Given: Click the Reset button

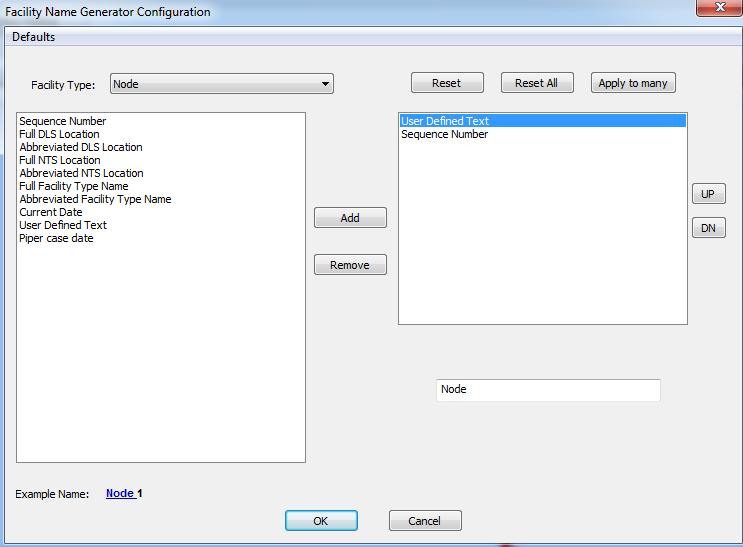Looking at the screenshot, I should [447, 83].
